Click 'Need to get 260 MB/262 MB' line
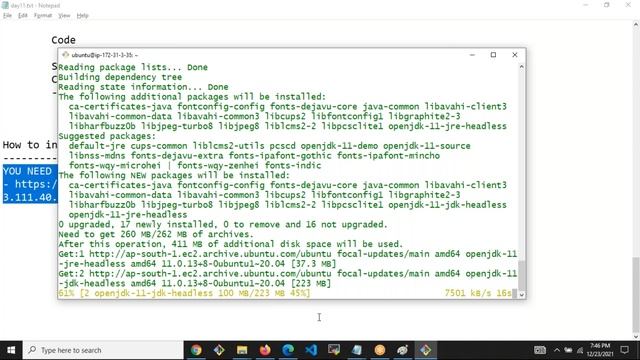The height and width of the screenshot is (360, 640). [x=156, y=234]
